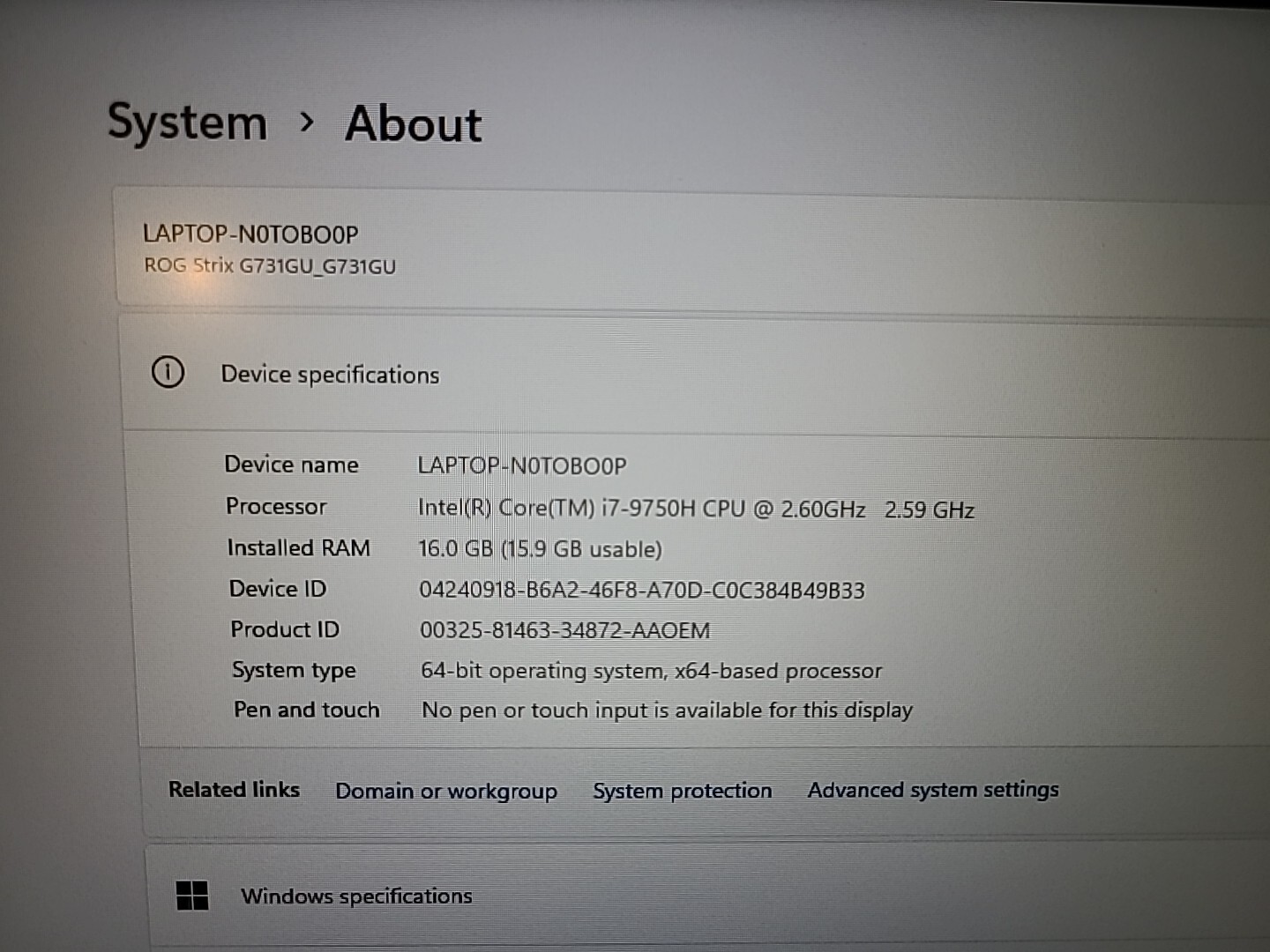Select Device ID value 04240918-B6A2-46F8-A70D-C0C384B49B33
Viewport: 1270px width, 952px height.
[642, 590]
